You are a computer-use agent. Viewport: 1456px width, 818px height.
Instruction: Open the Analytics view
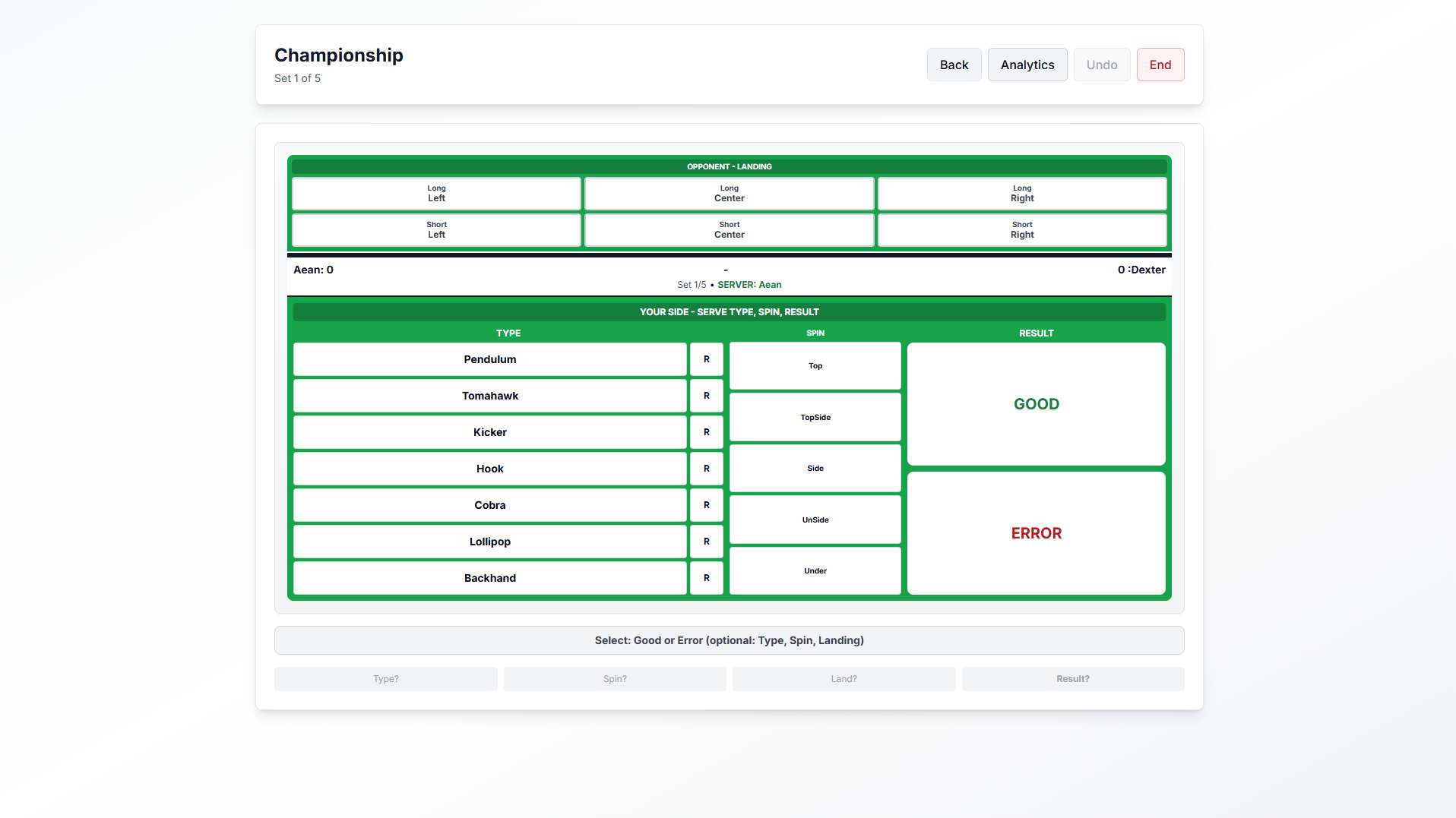(1027, 65)
